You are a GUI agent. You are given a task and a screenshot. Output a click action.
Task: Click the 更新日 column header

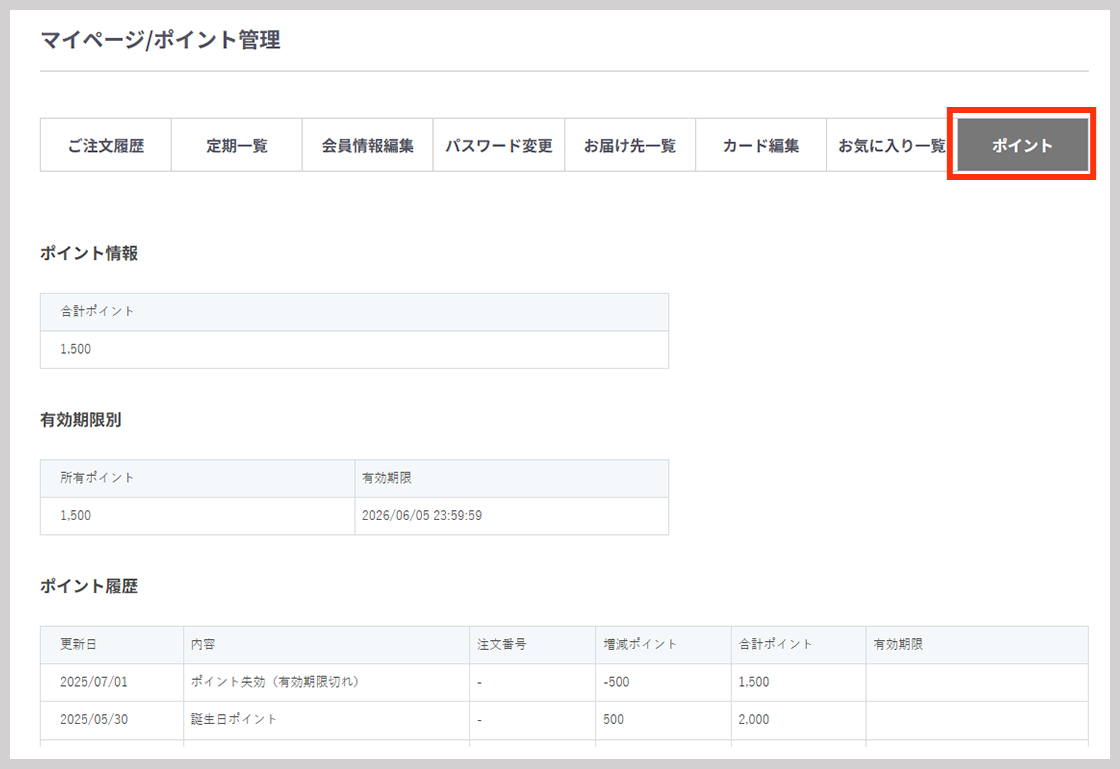[79, 645]
